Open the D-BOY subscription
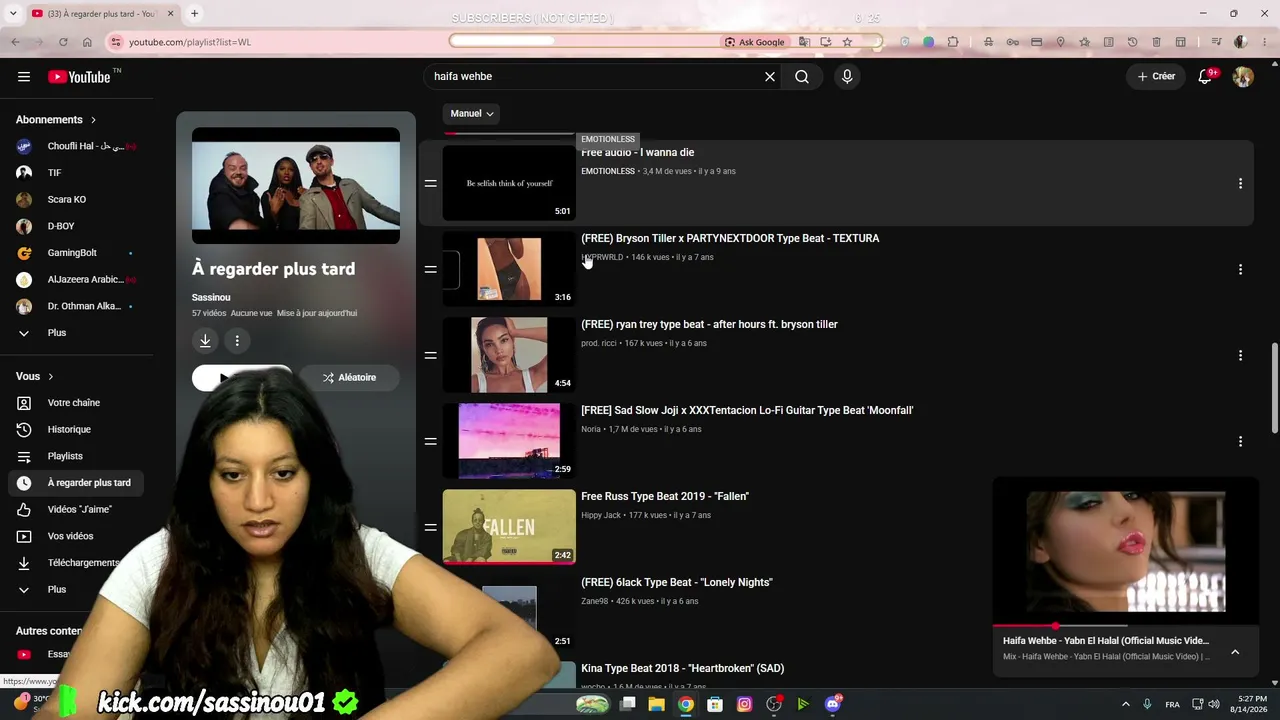 [x=77, y=226]
